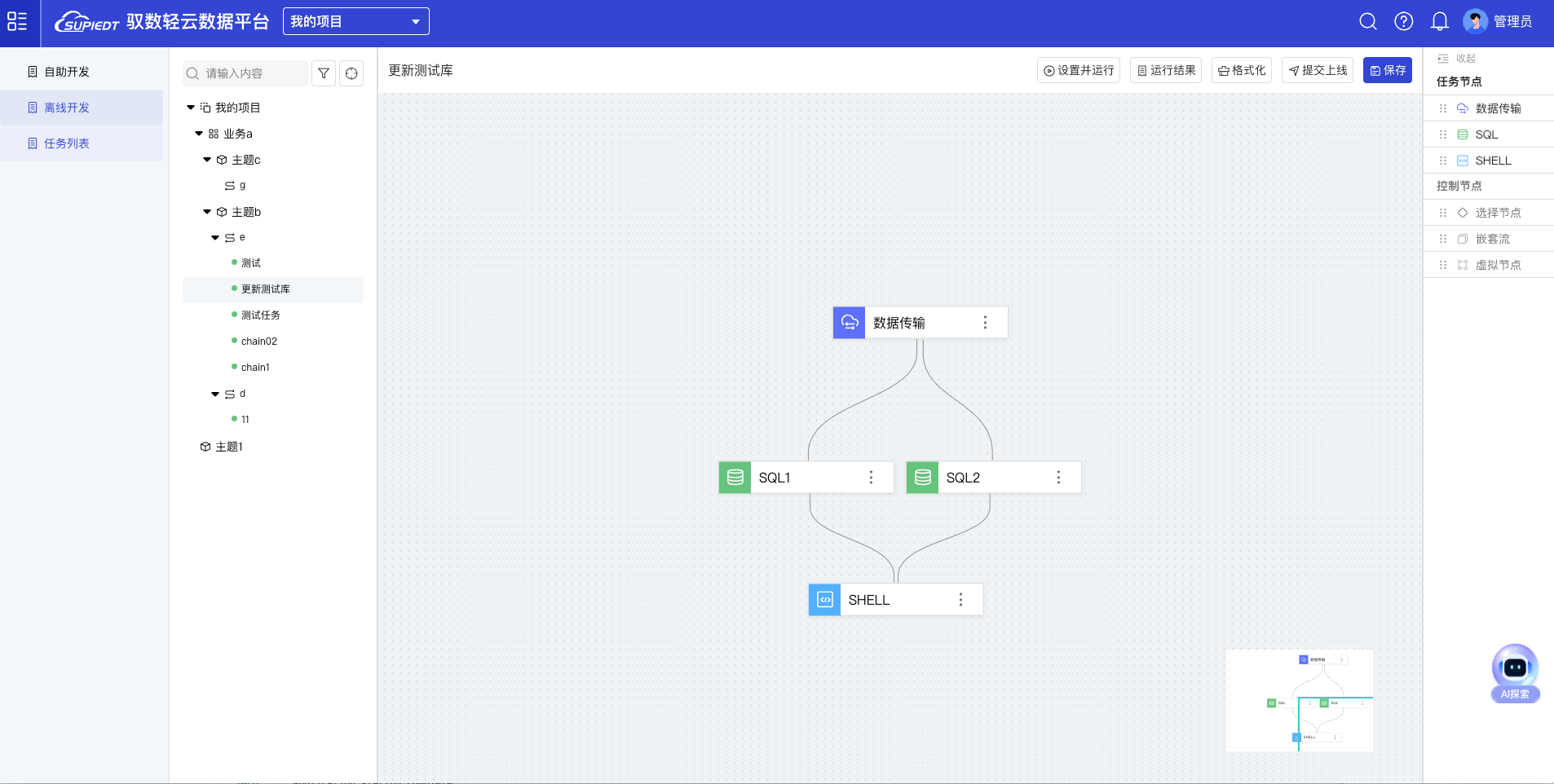
Task: Click 嵌套流 palette icon
Action: (x=1463, y=239)
